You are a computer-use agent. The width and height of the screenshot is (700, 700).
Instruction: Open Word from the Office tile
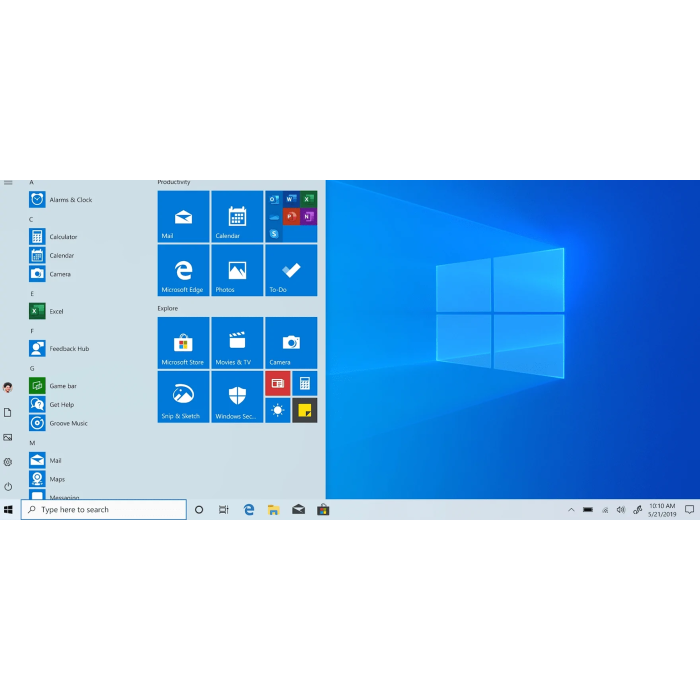pos(291,199)
